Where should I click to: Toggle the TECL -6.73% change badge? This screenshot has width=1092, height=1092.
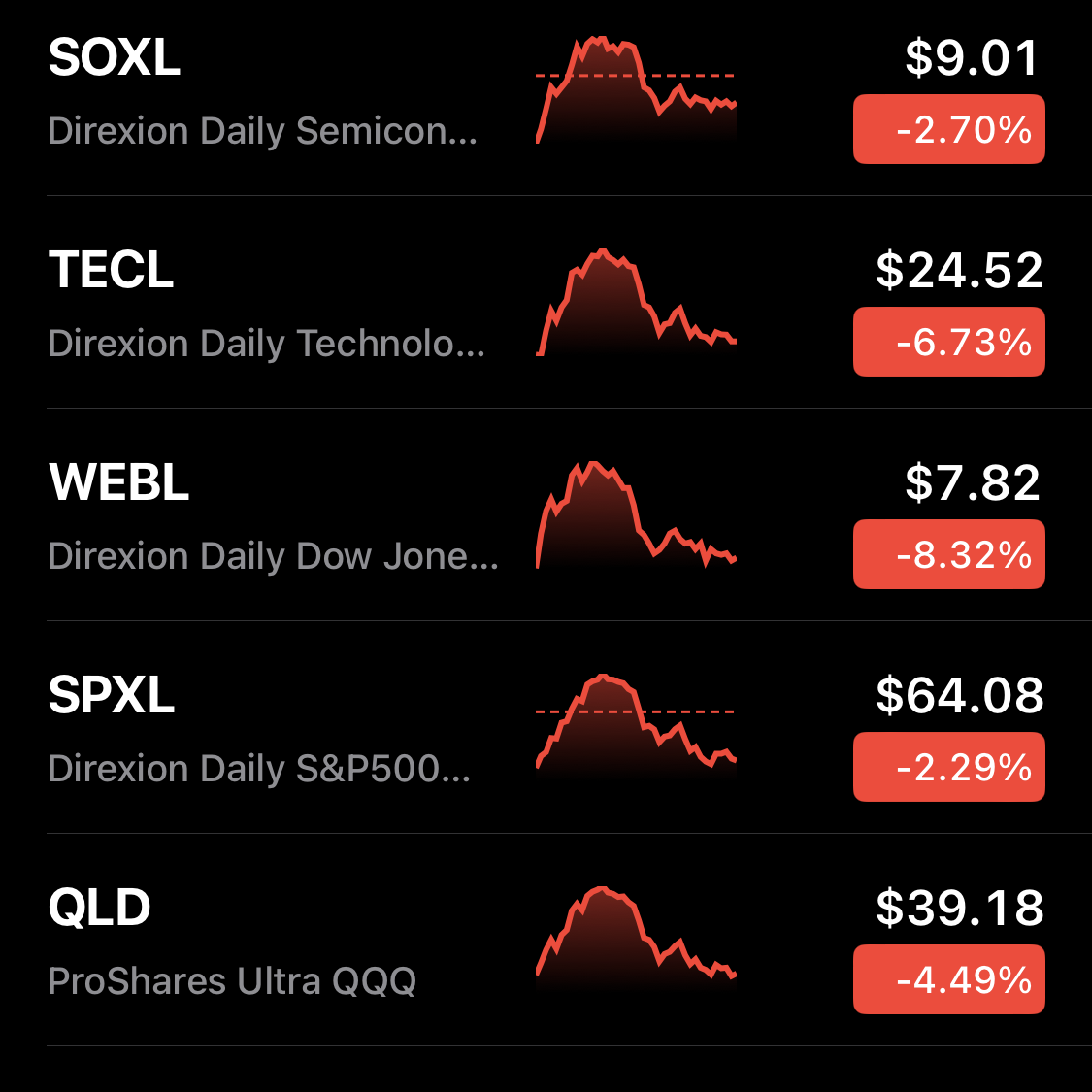pos(948,342)
